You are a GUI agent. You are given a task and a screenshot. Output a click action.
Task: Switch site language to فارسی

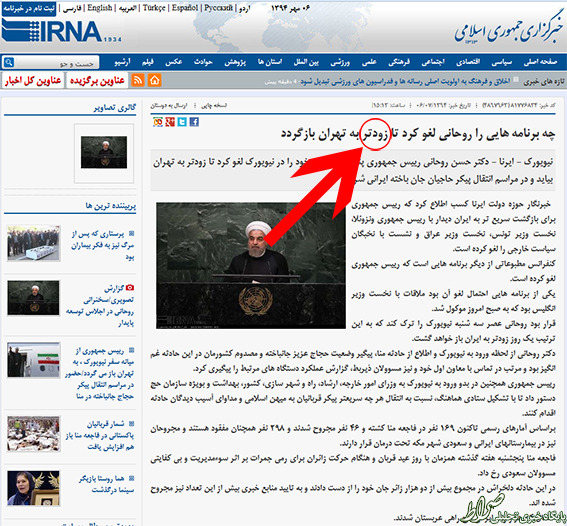pos(72,8)
